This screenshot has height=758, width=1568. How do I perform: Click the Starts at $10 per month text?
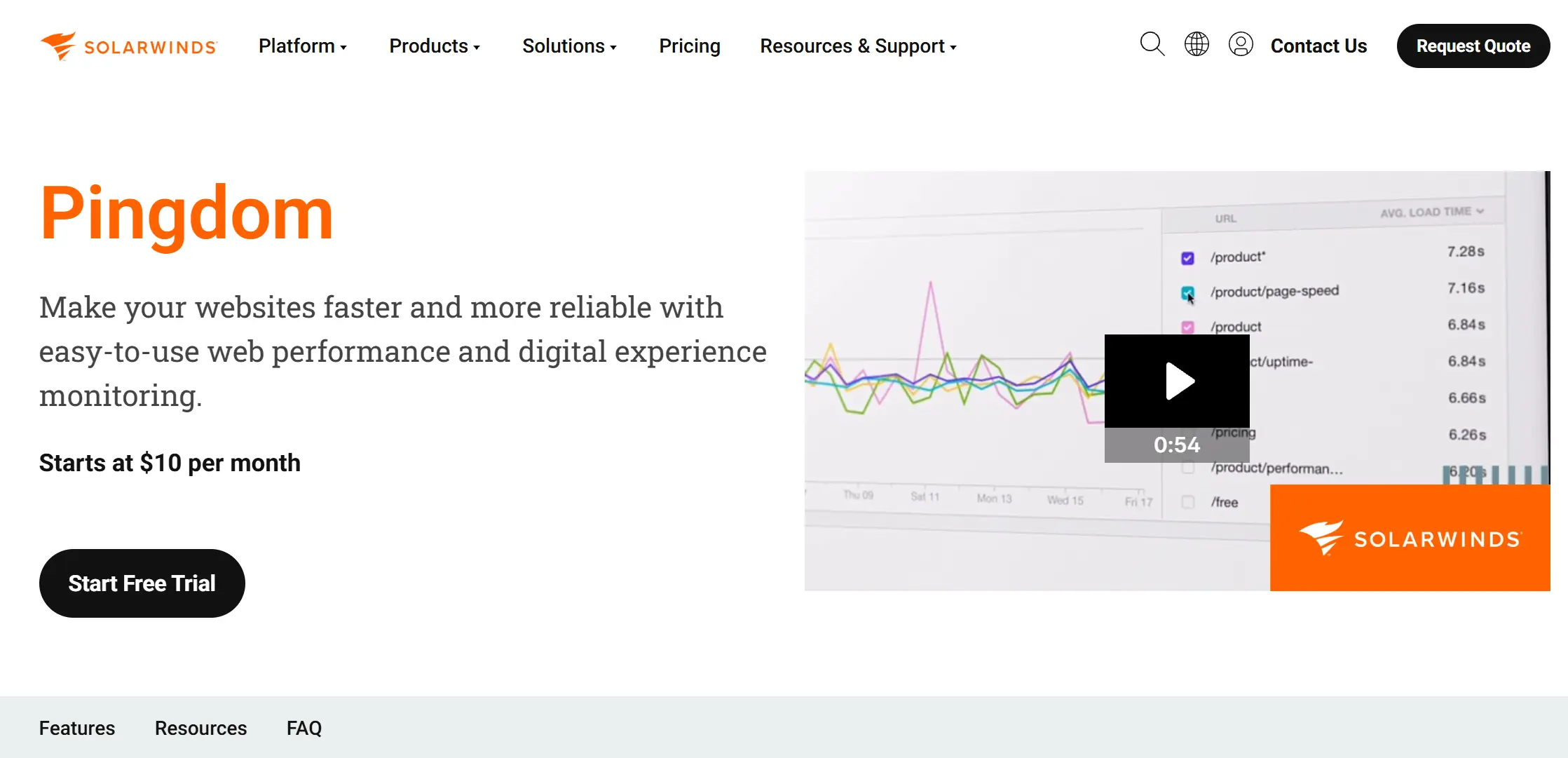pyautogui.click(x=170, y=463)
